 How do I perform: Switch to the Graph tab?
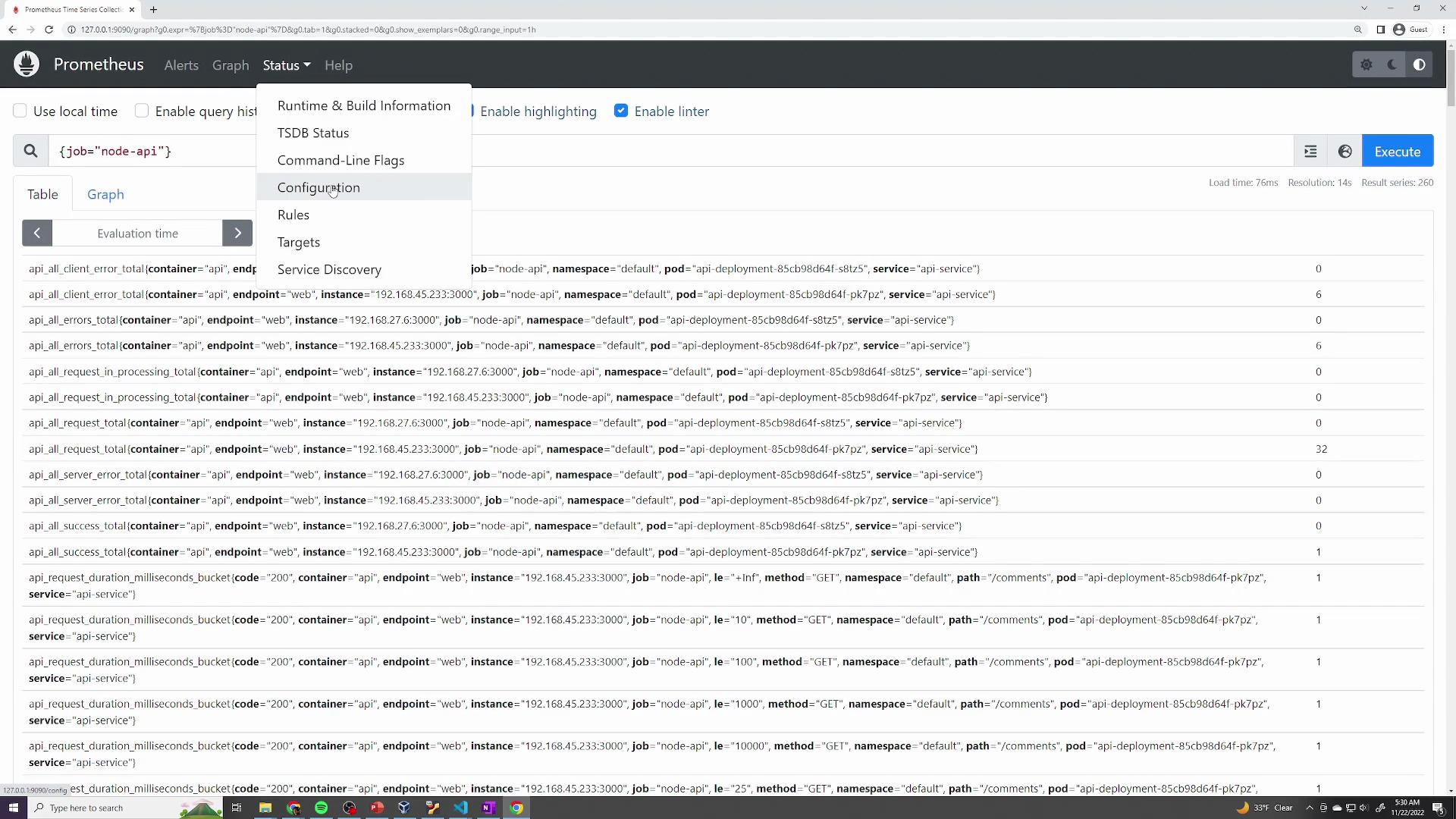coord(105,194)
